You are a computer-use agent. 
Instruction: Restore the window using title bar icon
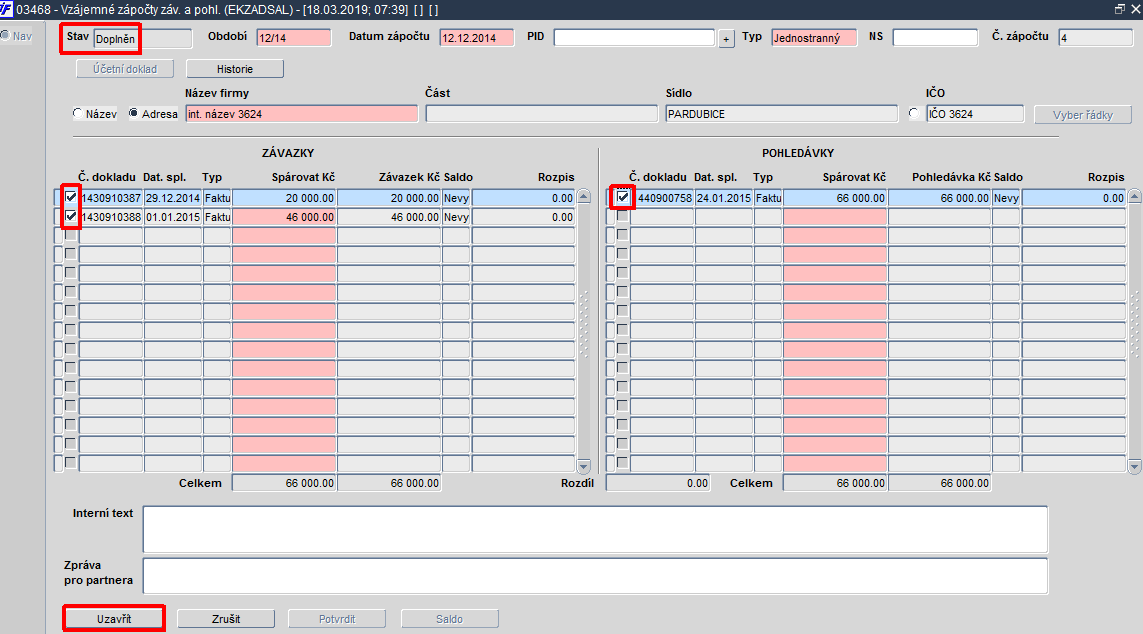click(x=1119, y=9)
